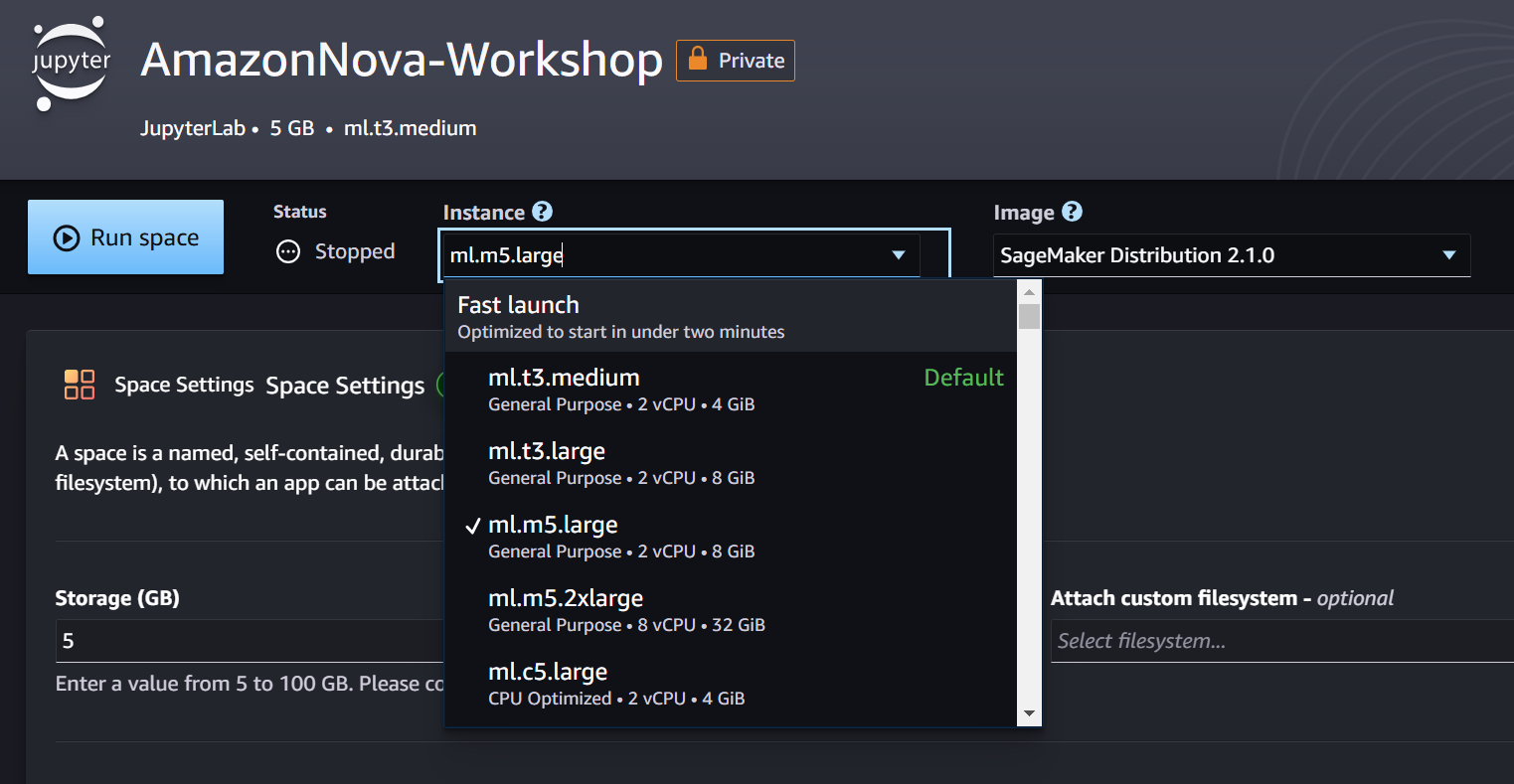Click the JupyterLab 5 GB ml.t3.medium subtitle
The height and width of the screenshot is (784, 1514).
[308, 128]
